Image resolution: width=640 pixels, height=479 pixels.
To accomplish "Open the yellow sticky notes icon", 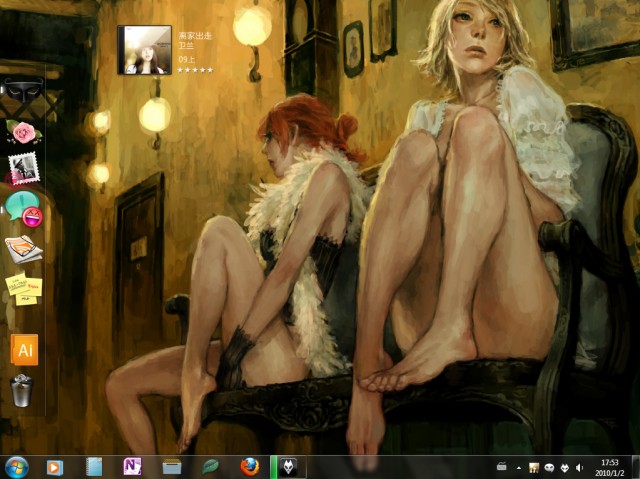I will (24, 289).
